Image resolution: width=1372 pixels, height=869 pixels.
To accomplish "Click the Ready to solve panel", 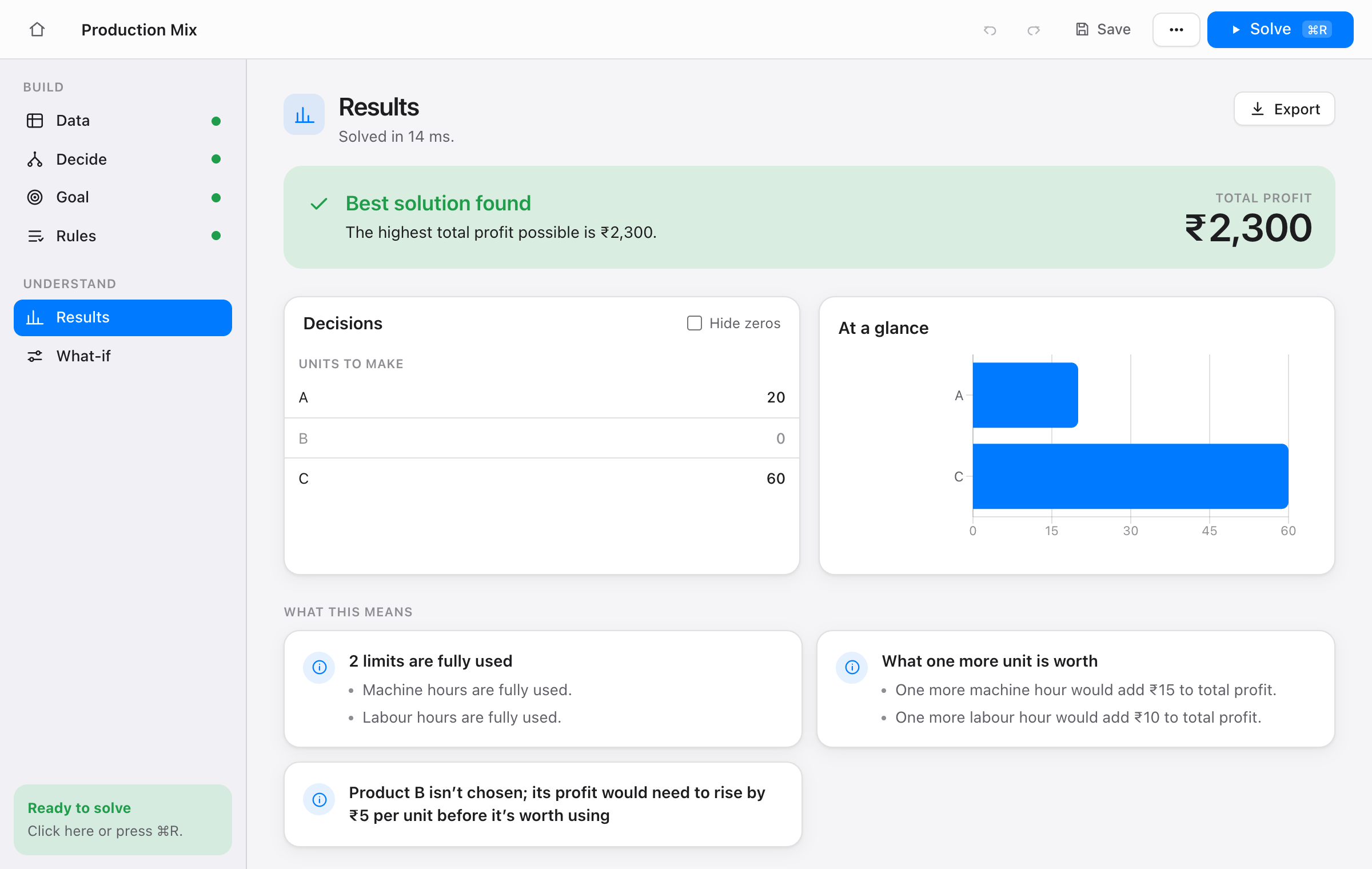I will tap(123, 819).
